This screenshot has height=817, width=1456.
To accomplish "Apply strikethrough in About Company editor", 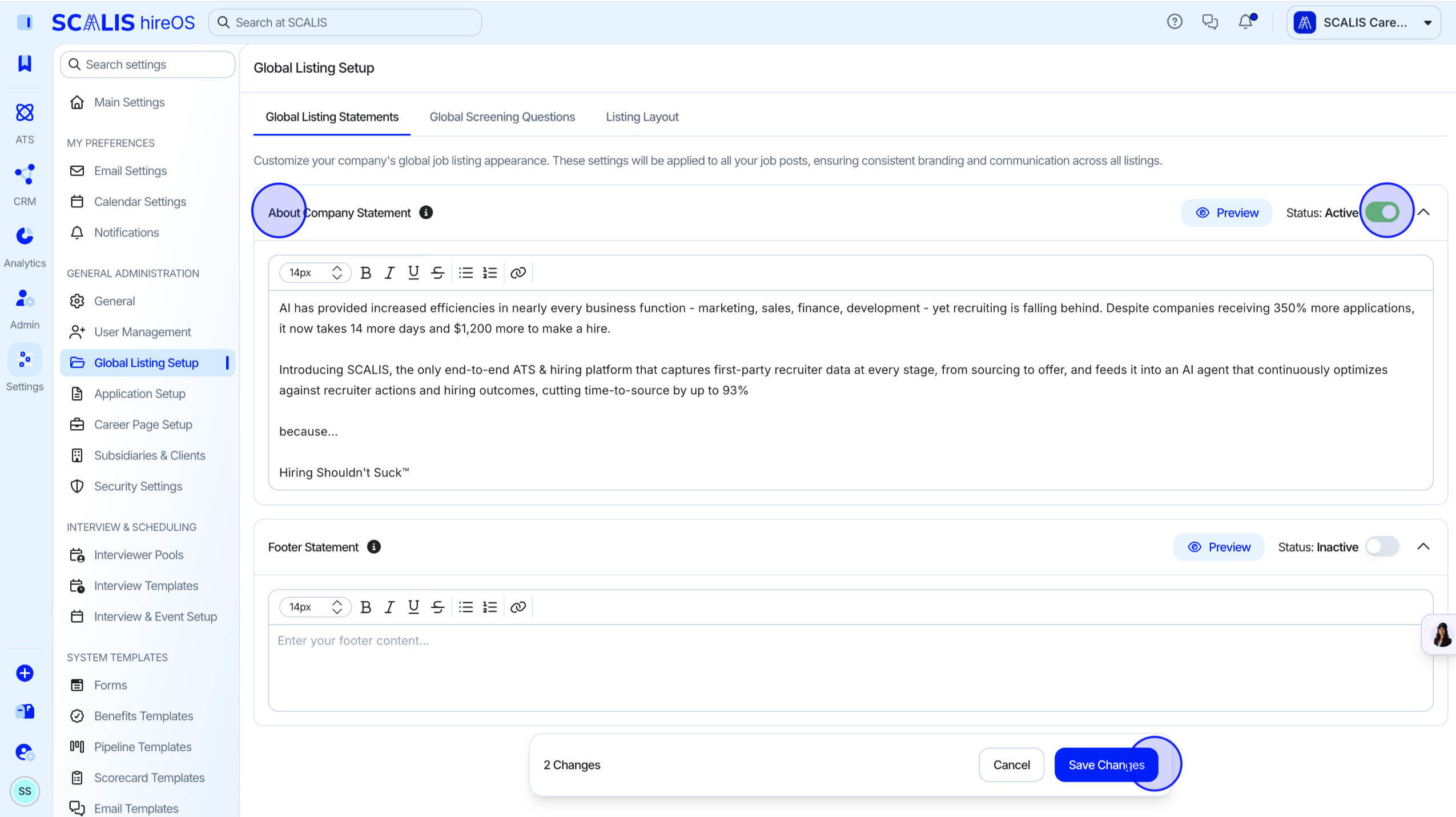I will (x=438, y=273).
